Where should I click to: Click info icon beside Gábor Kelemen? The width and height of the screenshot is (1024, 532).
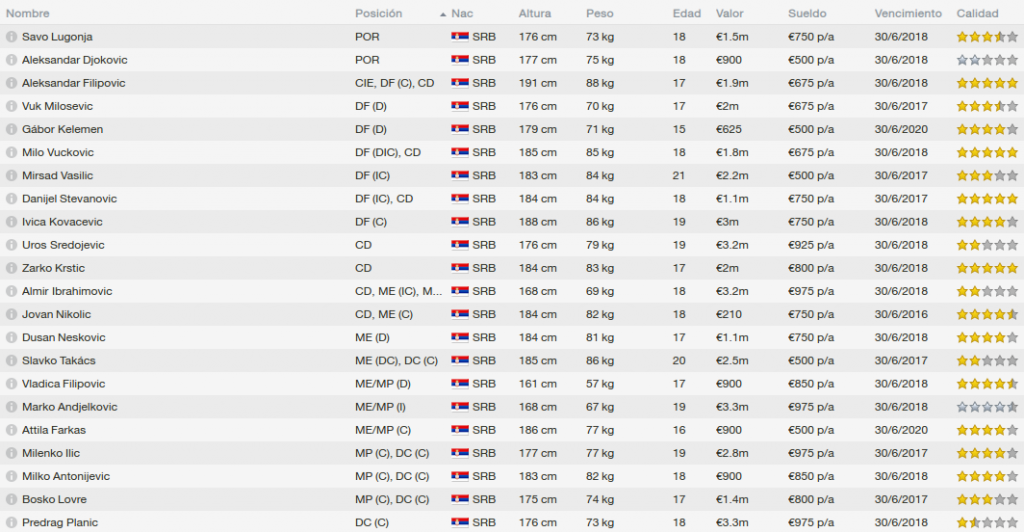[x=11, y=129]
